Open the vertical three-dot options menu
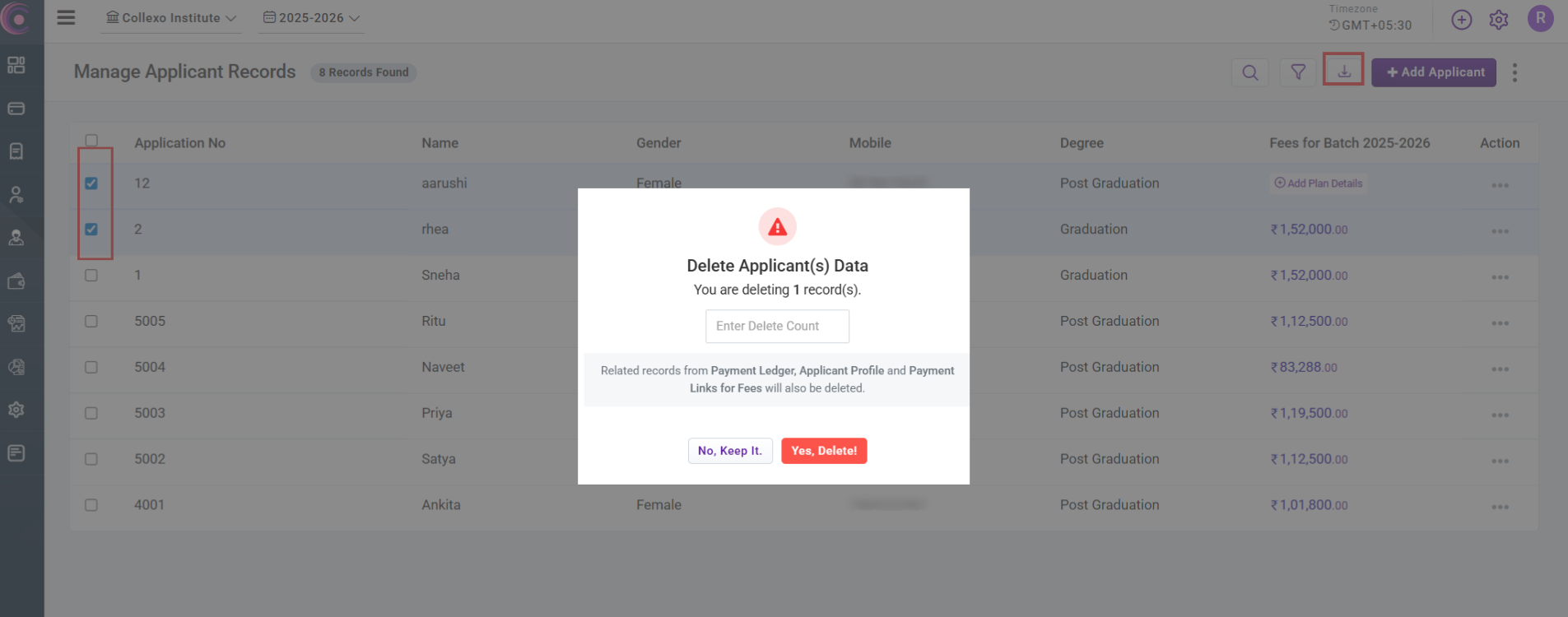 coord(1514,72)
